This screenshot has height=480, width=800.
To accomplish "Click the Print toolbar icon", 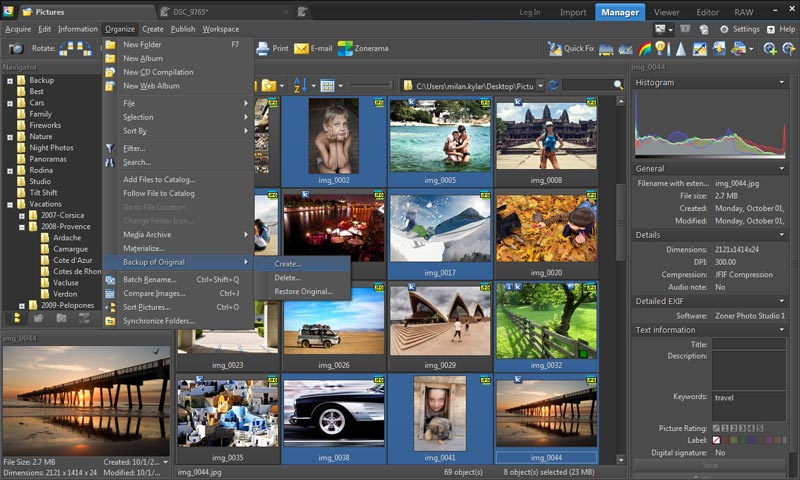I will pos(262,48).
